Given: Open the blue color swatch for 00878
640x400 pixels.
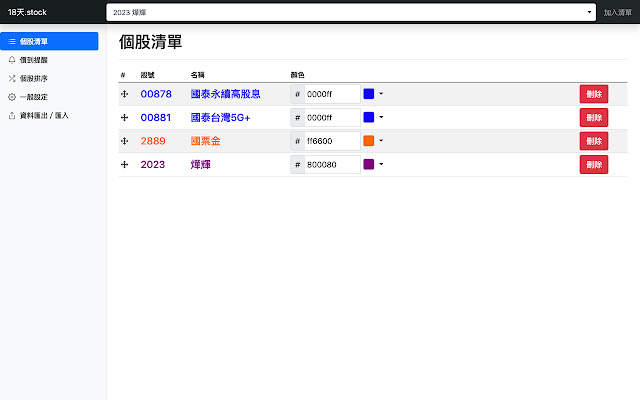Looking at the screenshot, I should point(369,94).
